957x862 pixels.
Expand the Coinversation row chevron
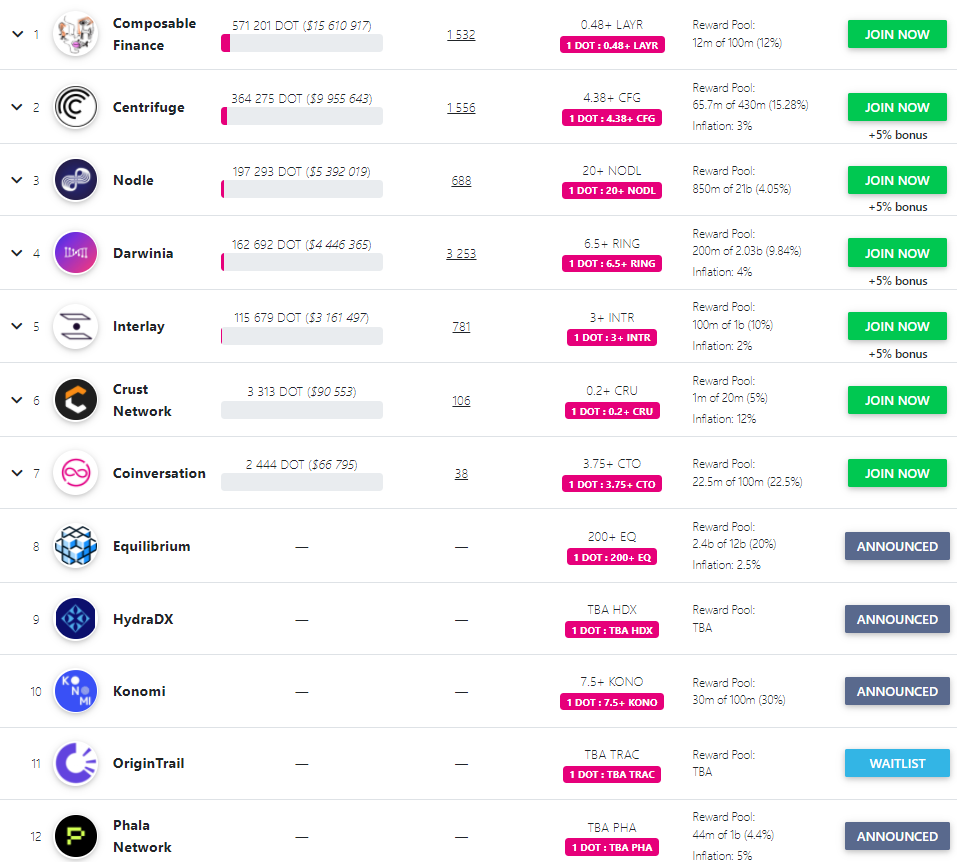[x=16, y=473]
